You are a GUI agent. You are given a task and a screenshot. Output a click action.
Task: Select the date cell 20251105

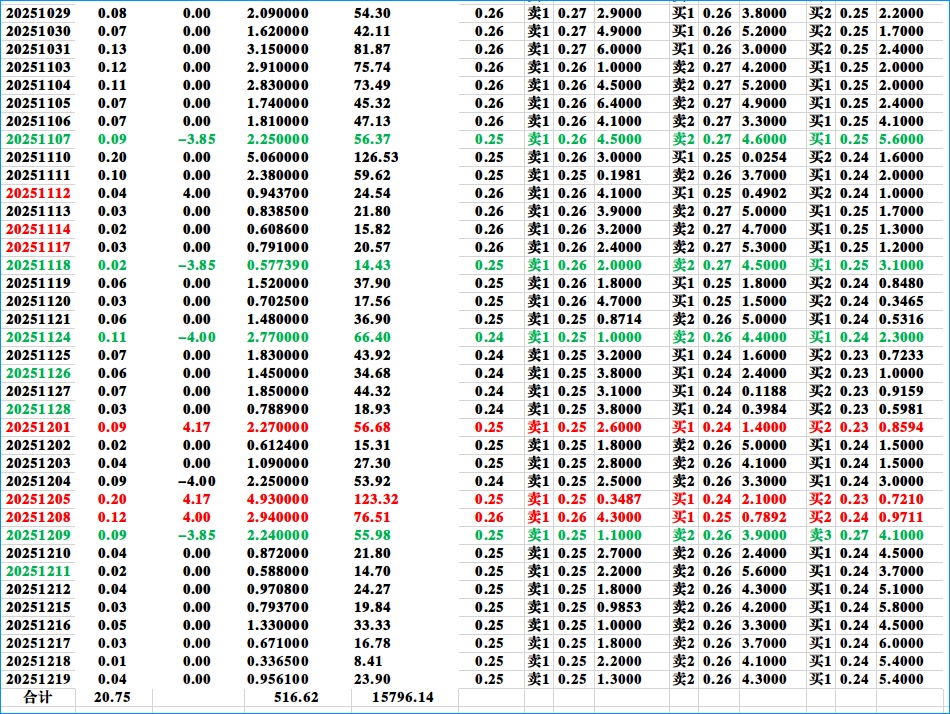[x=38, y=104]
